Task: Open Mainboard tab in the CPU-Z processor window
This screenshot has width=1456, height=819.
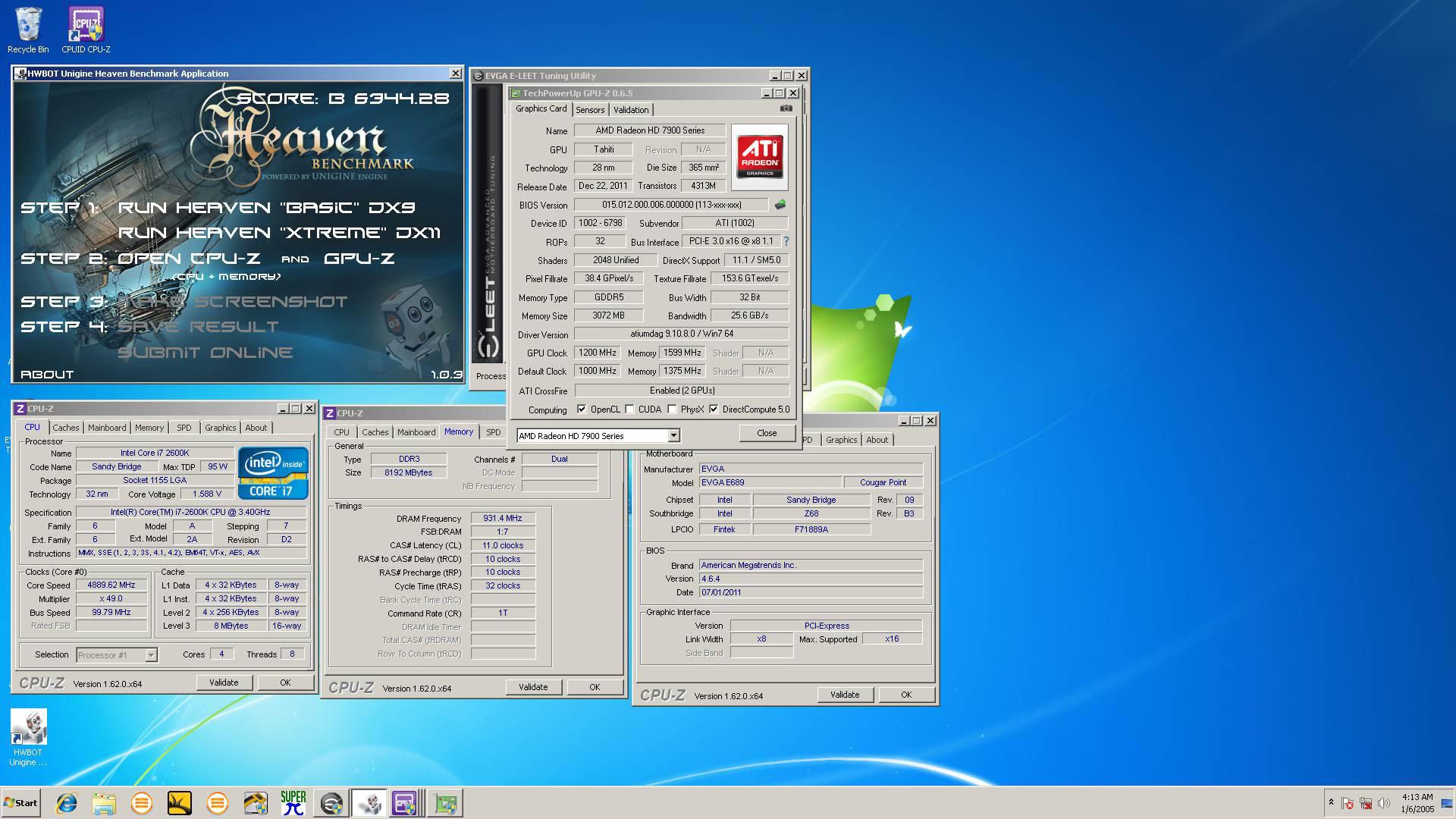Action: click(107, 428)
